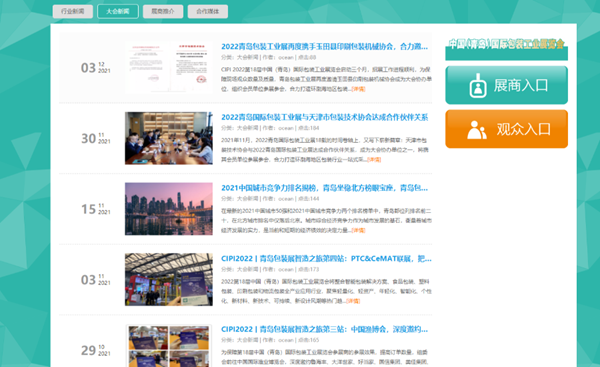
Task: Open the 中国(青岛)国际包装工业展览会 banner
Action: pyautogui.click(x=506, y=48)
